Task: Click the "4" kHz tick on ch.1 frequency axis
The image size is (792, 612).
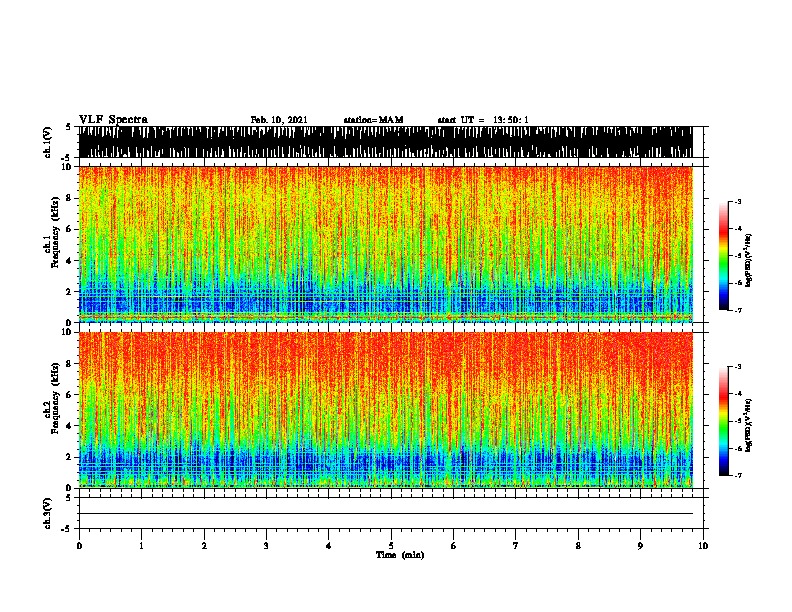Action: coord(70,261)
